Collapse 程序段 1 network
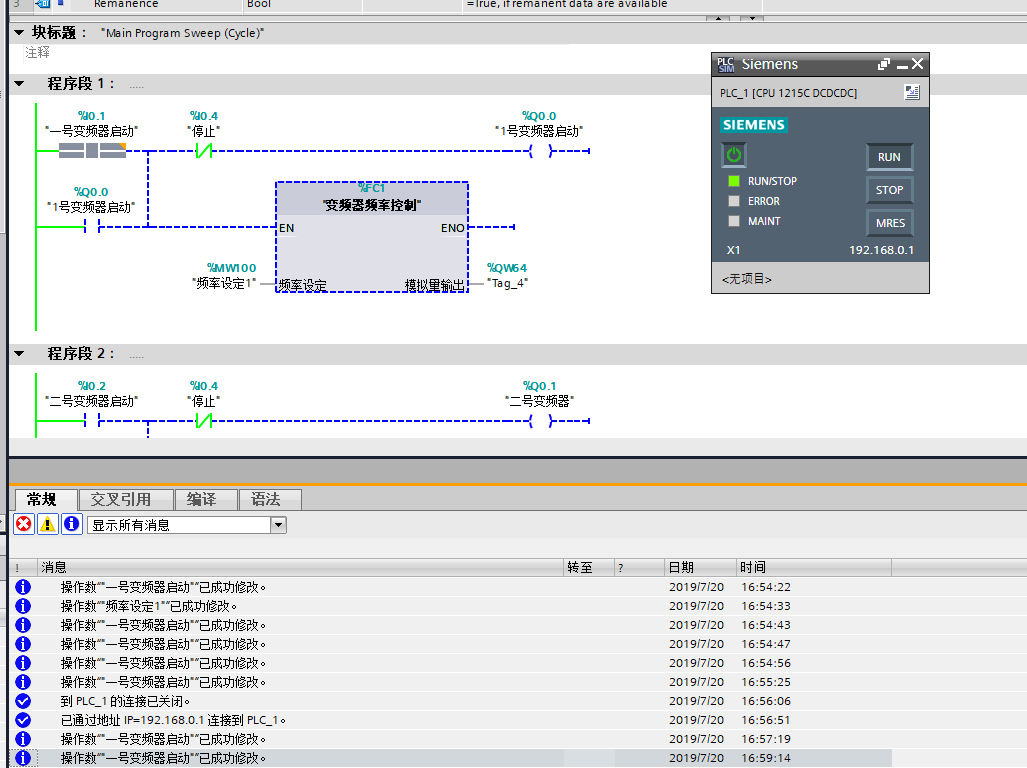Image resolution: width=1027 pixels, height=768 pixels. (x=20, y=84)
